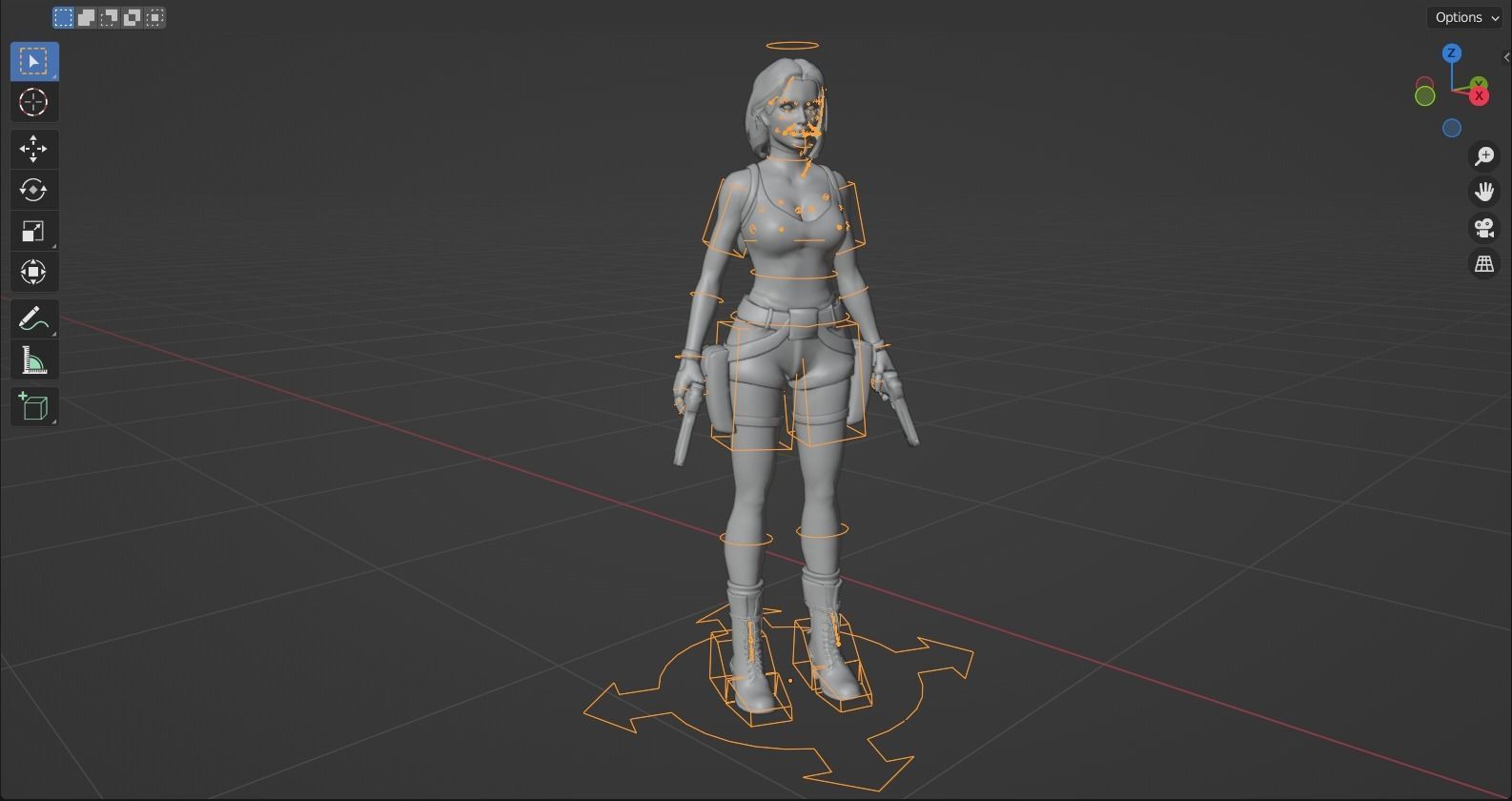Set selection mode to Invert
Viewport: 1512px width, 801px height.
[132, 17]
